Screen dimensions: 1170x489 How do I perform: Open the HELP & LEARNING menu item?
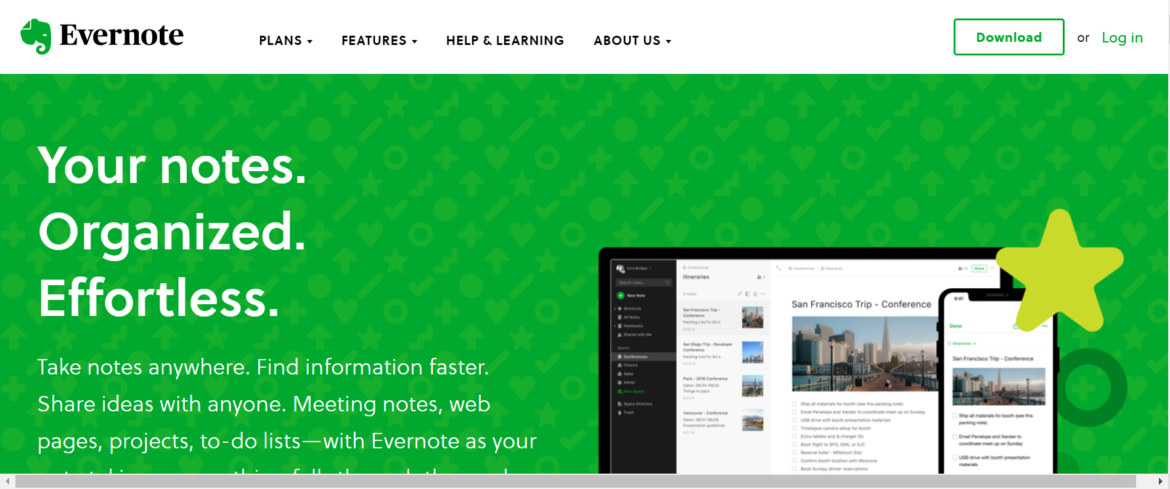tap(505, 40)
